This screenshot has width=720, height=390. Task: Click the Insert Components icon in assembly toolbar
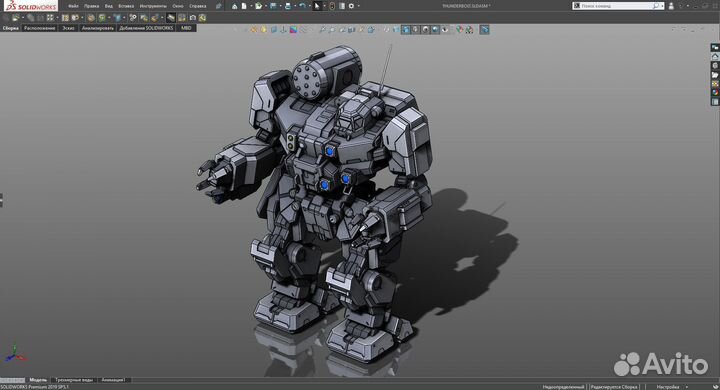[16, 17]
